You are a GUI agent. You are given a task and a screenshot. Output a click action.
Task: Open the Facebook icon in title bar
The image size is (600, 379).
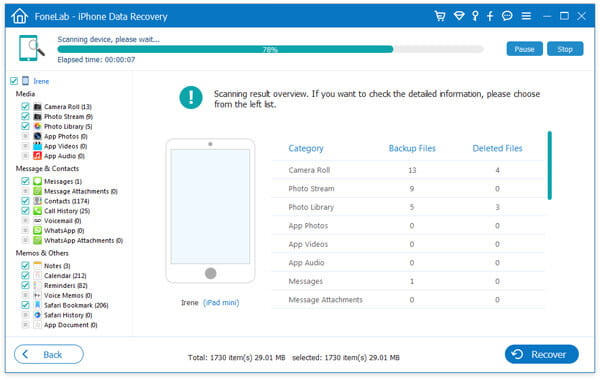(490, 16)
